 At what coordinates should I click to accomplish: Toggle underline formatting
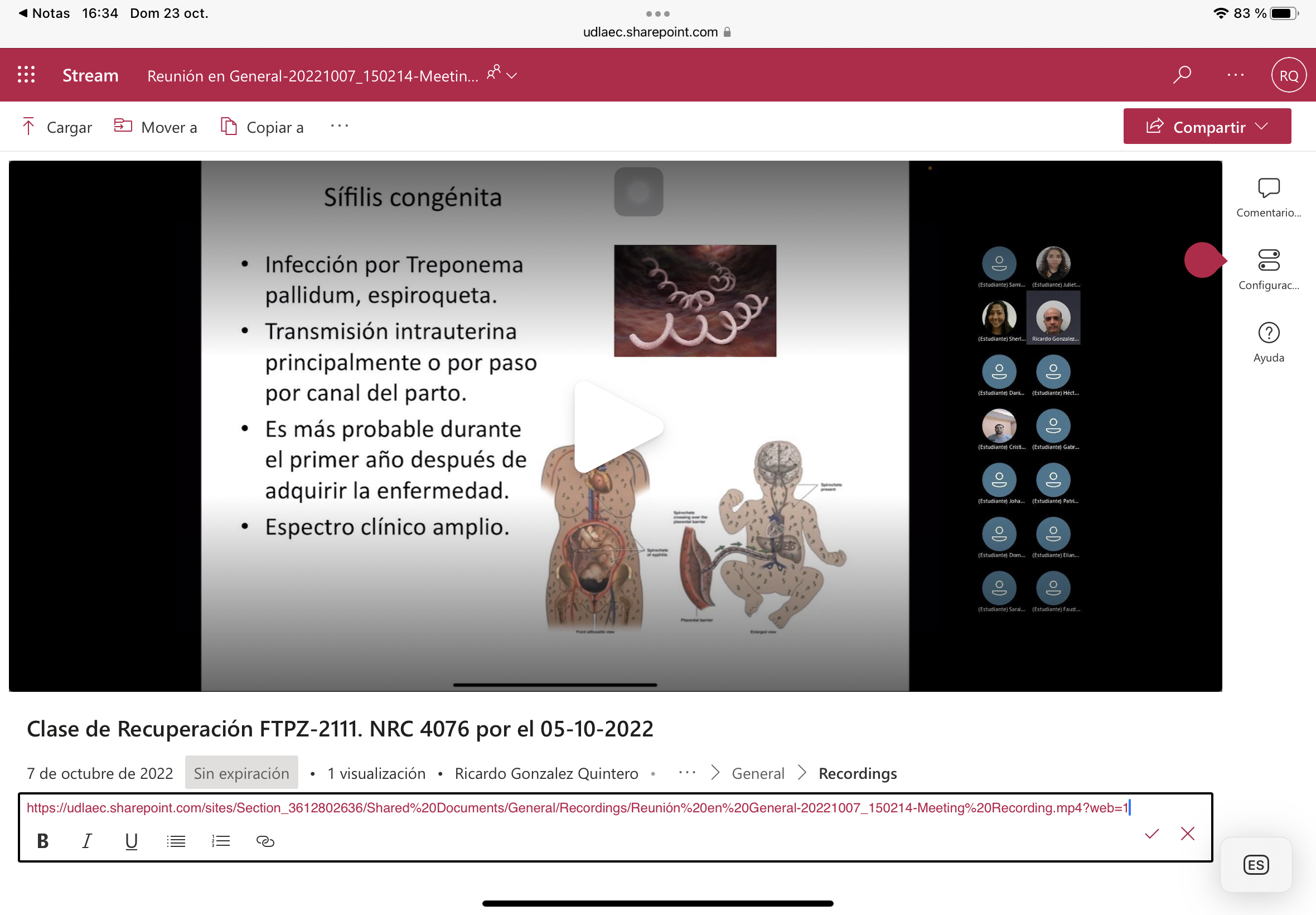point(131,840)
